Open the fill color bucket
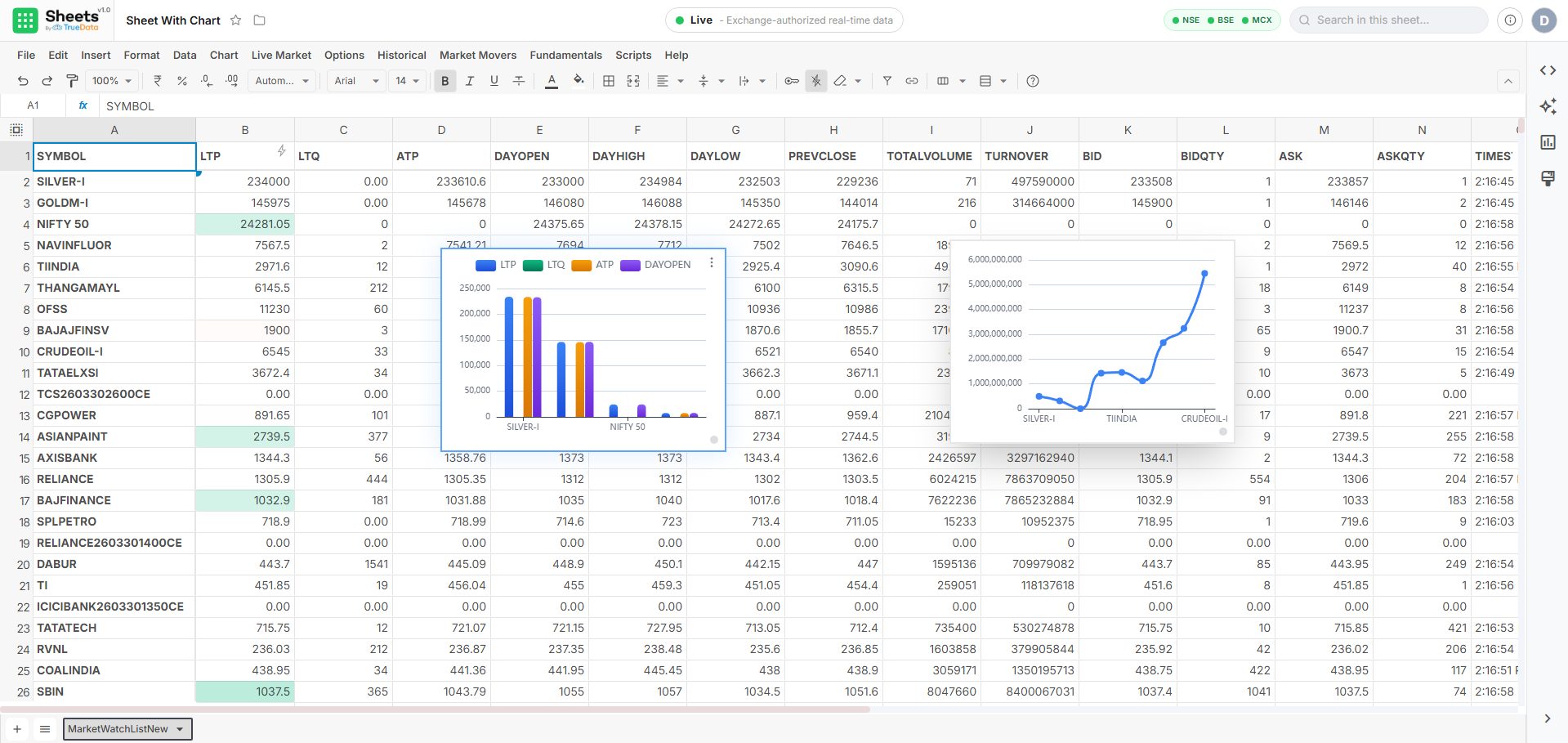Screen dimensions: 1568x743 point(579,80)
